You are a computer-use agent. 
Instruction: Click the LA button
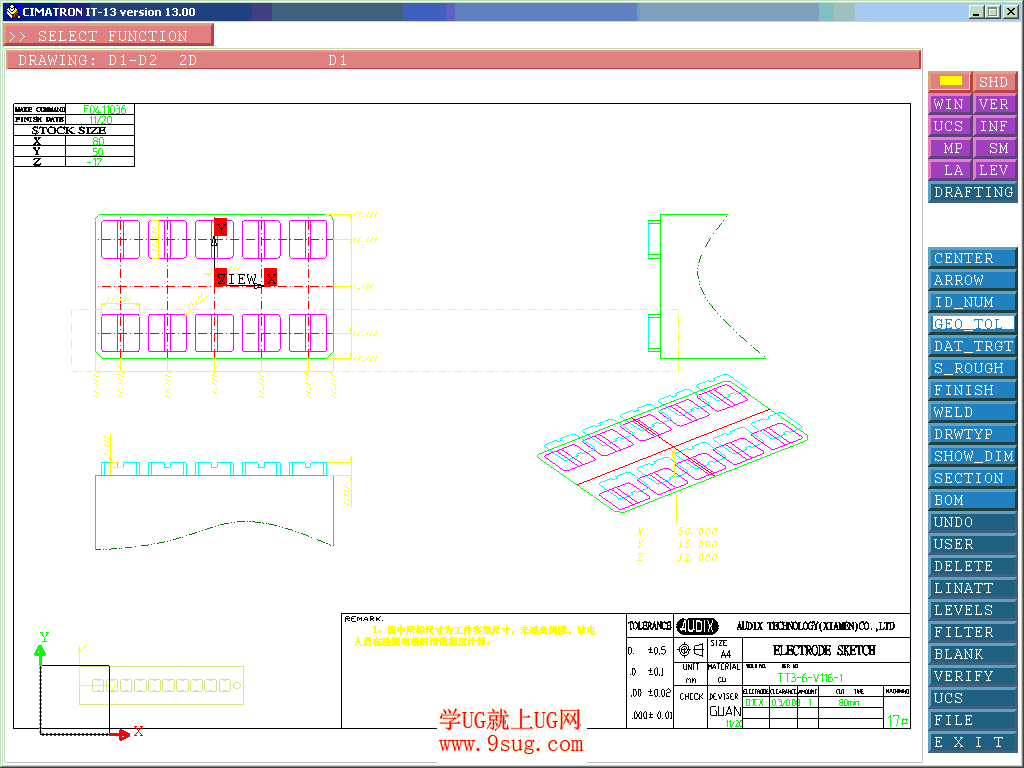(950, 170)
